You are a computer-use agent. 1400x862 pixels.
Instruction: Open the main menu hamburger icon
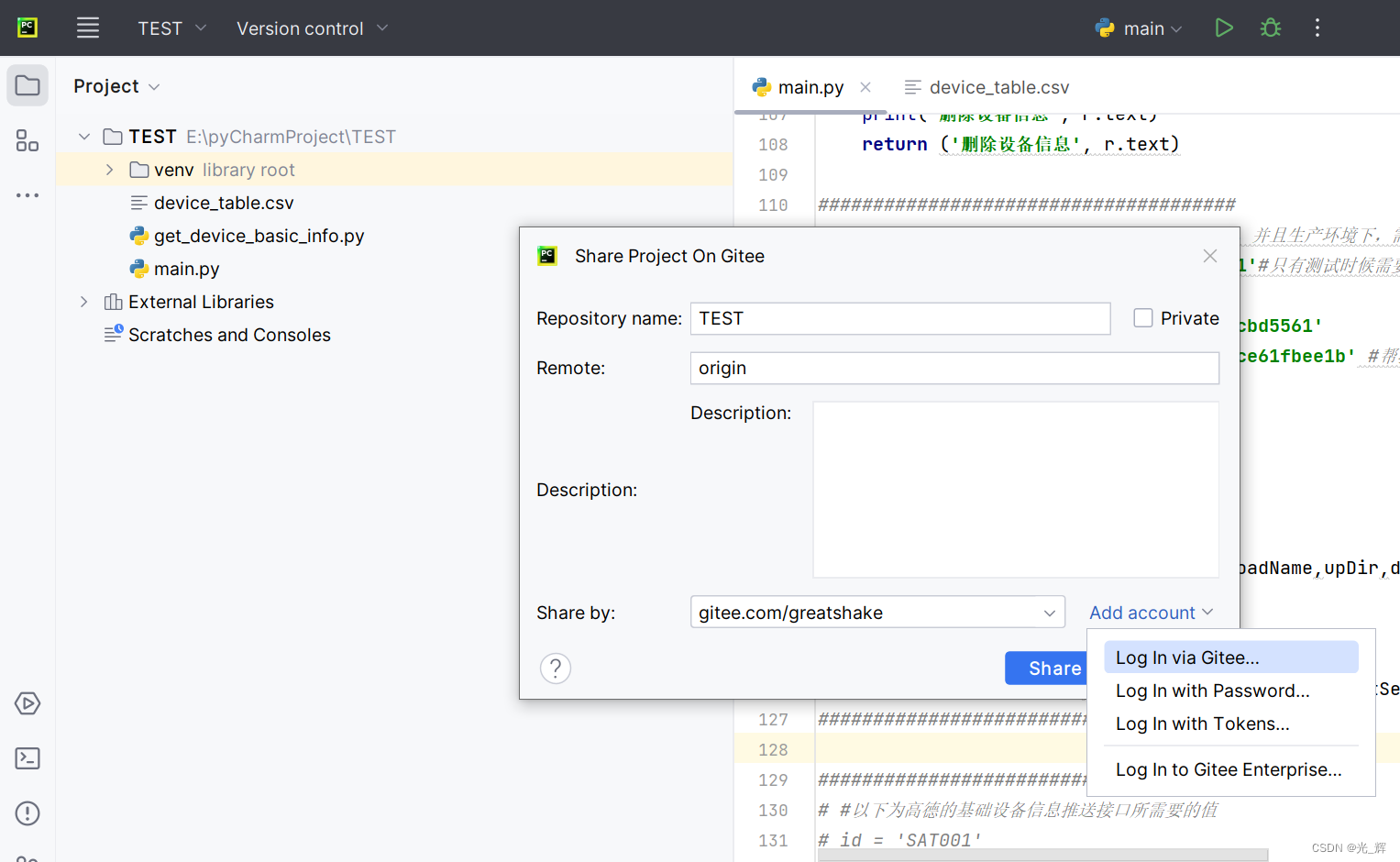click(x=88, y=28)
